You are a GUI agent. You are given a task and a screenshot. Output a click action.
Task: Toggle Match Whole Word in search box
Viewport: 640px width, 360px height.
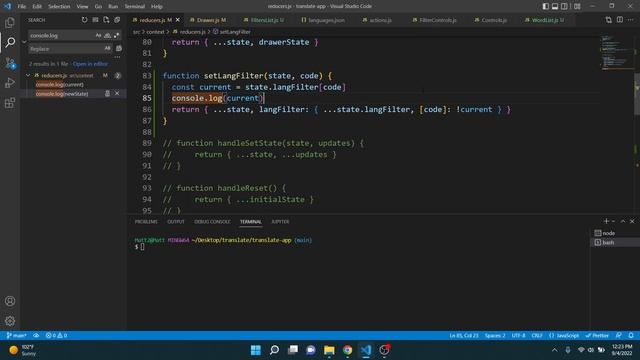pos(107,36)
